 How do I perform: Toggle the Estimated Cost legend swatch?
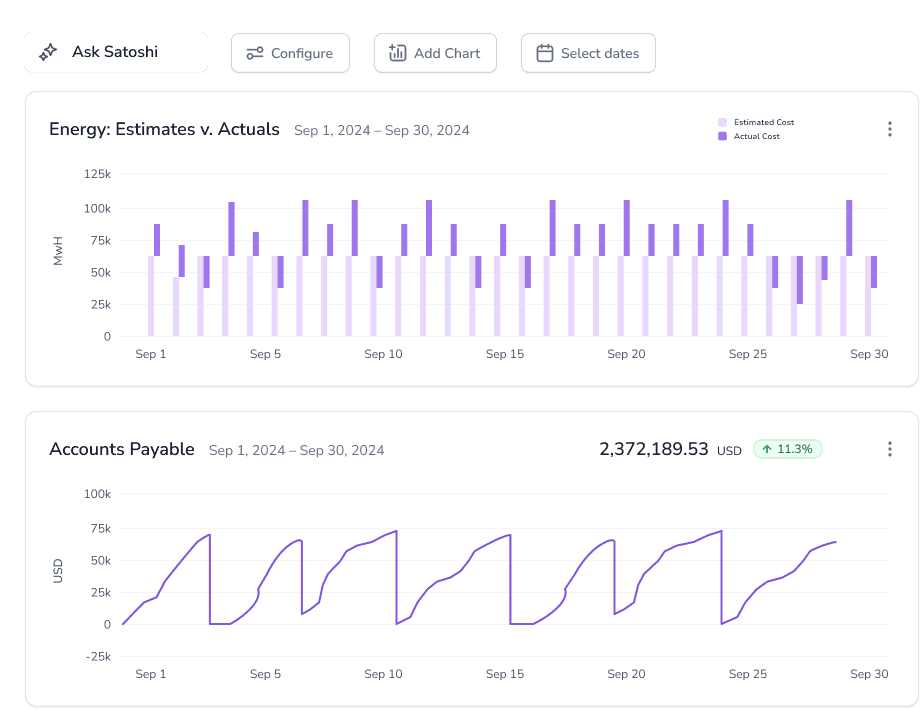click(722, 122)
